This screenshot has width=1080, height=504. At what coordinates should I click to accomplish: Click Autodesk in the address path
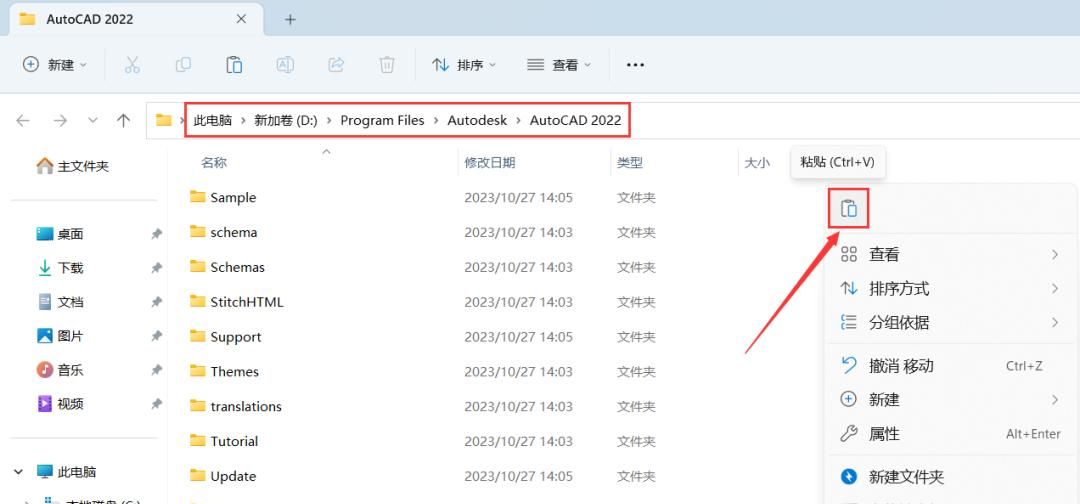coord(477,120)
